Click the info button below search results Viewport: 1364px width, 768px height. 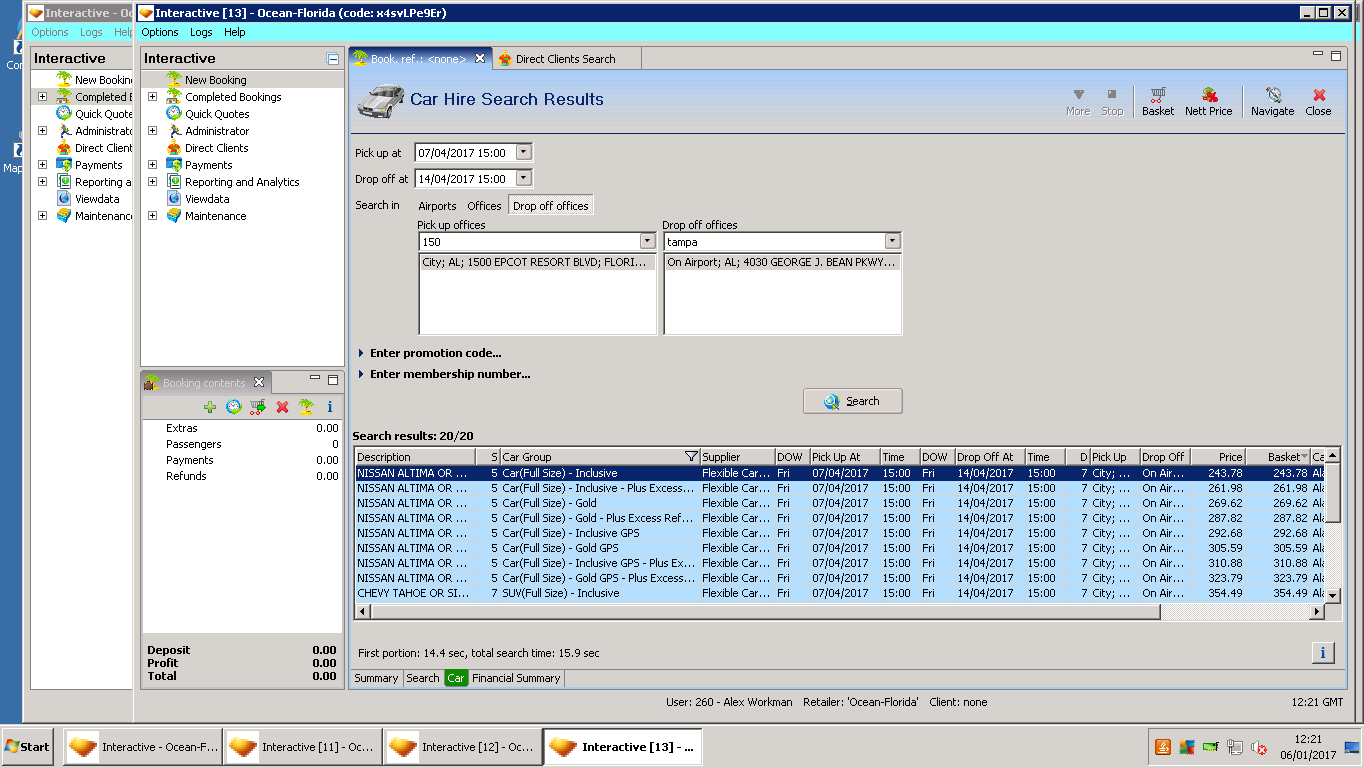(x=1322, y=653)
